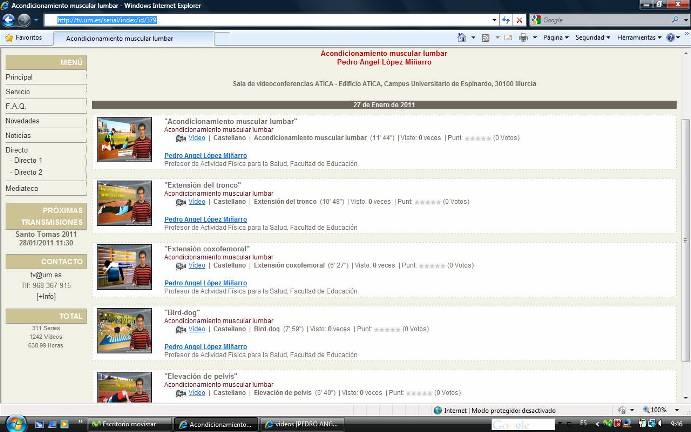This screenshot has width=691, height=432.
Task: Open Directo 1 in the sidebar
Action: click(28, 160)
